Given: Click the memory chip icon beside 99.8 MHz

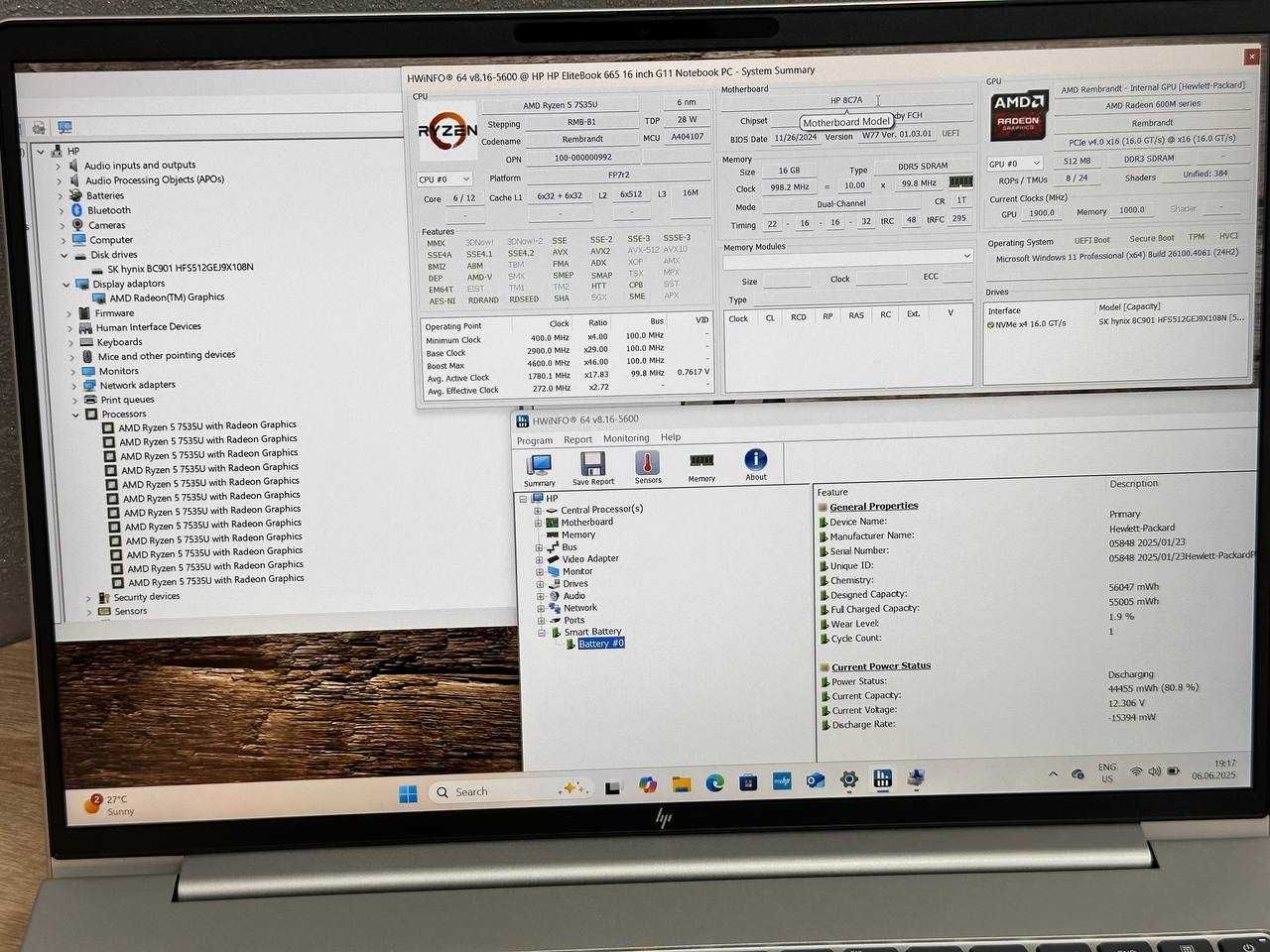Looking at the screenshot, I should pyautogui.click(x=960, y=181).
